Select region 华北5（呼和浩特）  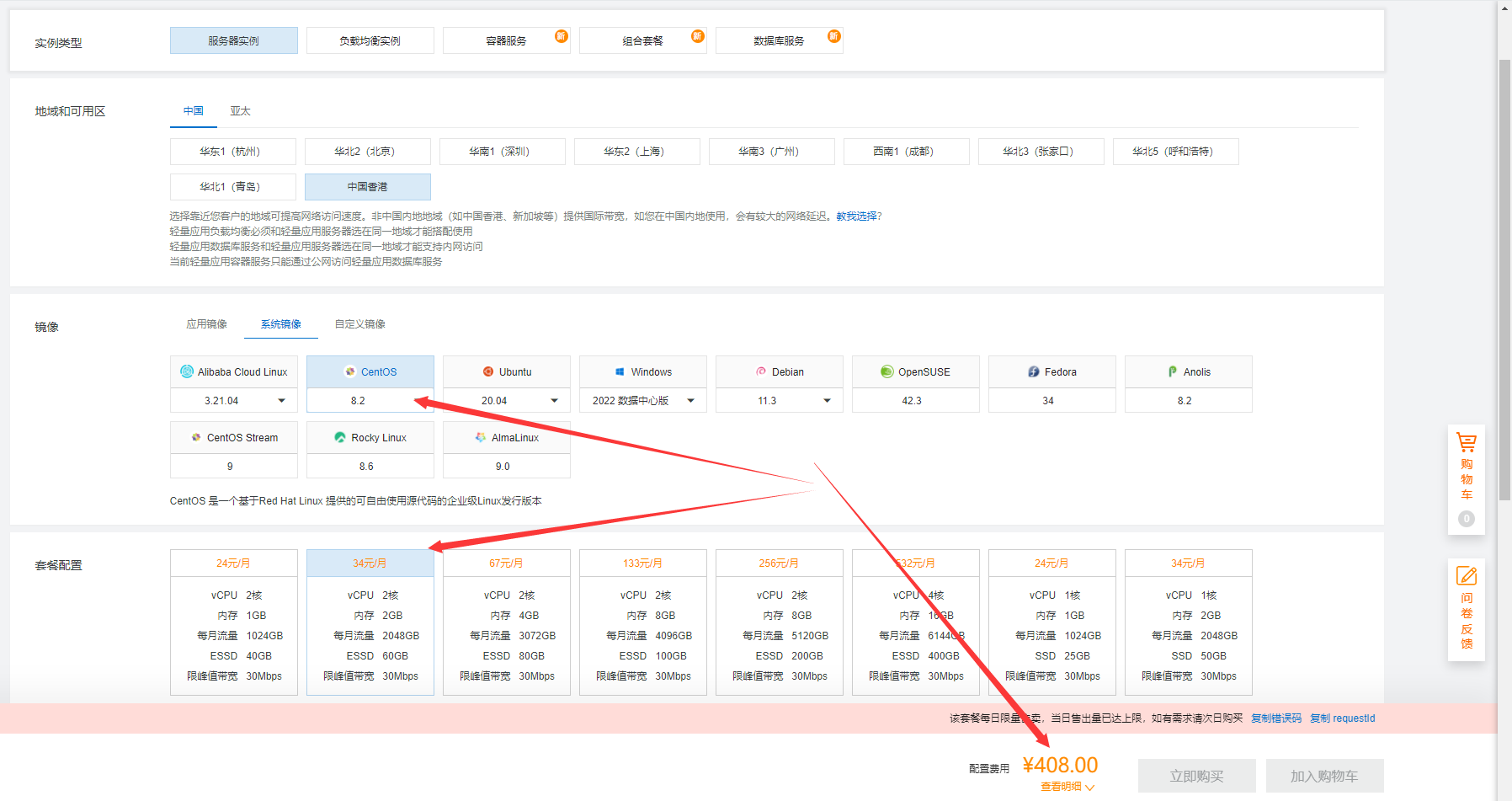[x=1176, y=152]
